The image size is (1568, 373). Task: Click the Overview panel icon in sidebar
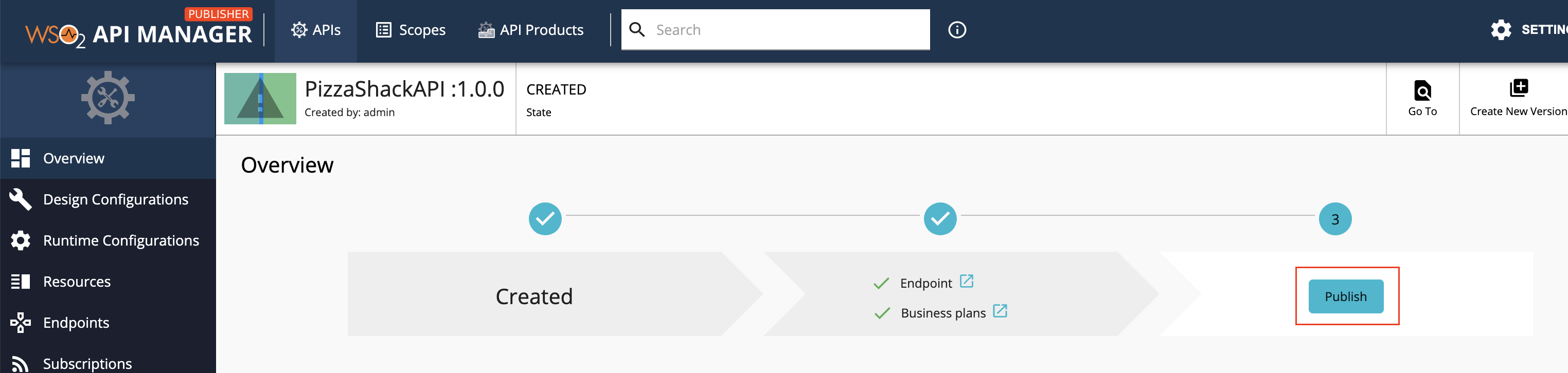tap(20, 158)
